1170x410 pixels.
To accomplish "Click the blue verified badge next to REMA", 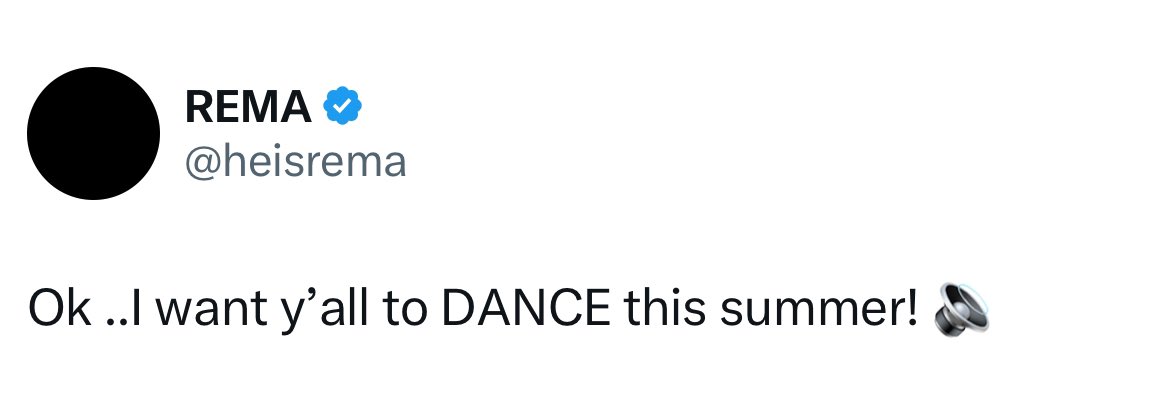I will [x=342, y=106].
